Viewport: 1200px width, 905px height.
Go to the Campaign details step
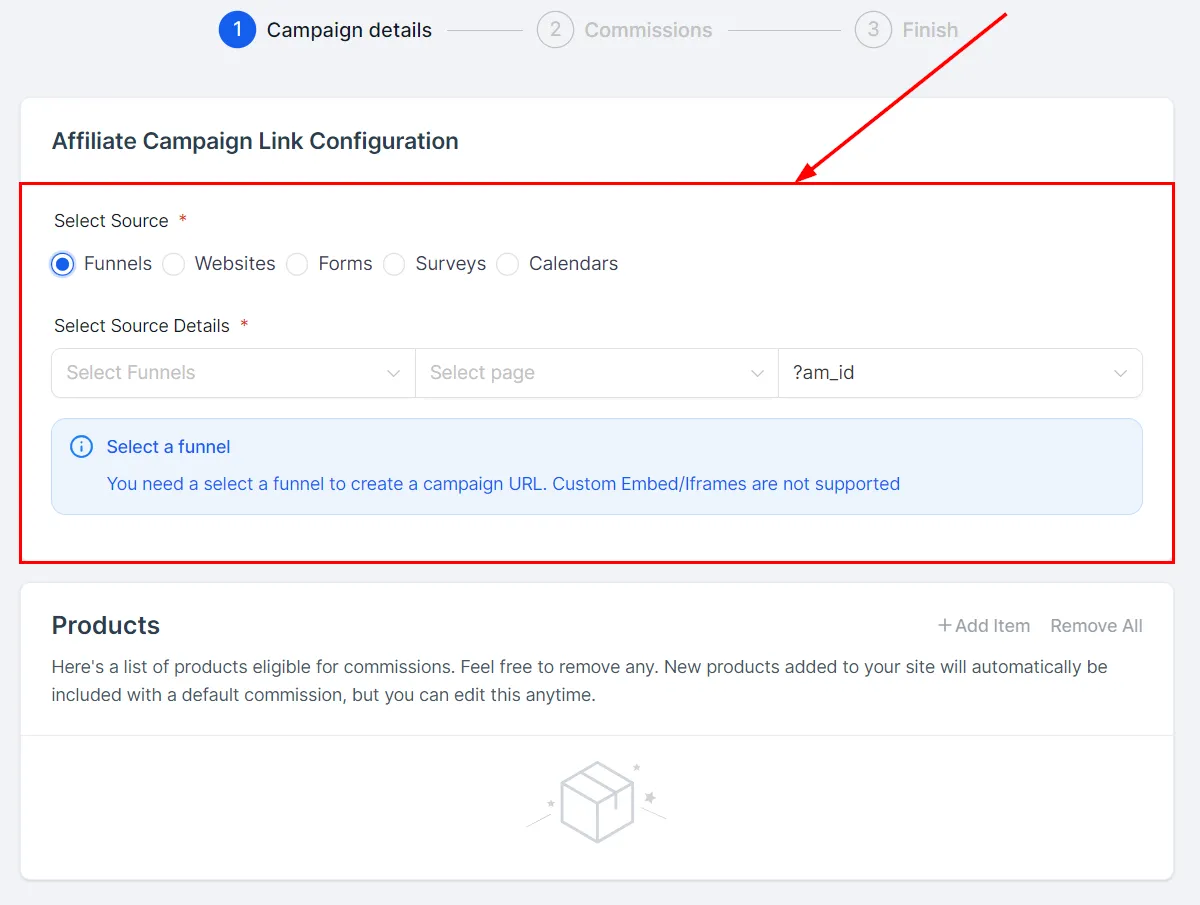(x=349, y=30)
